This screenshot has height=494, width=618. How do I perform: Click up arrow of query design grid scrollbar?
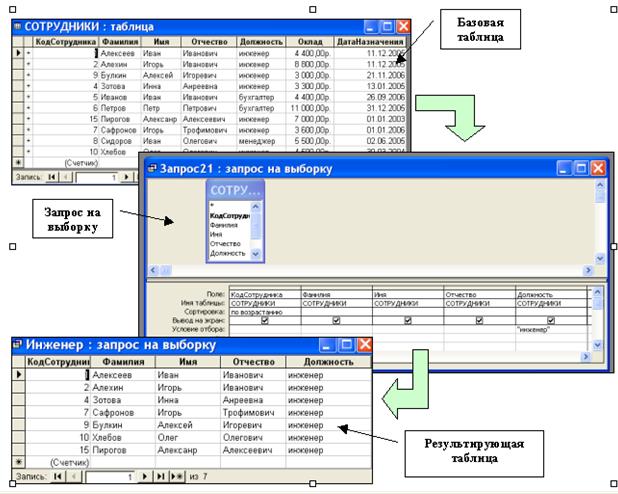tap(597, 292)
